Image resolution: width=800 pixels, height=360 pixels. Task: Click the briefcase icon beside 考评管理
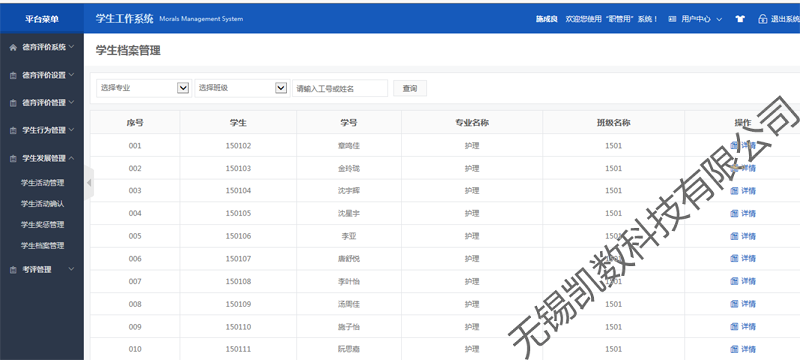13,270
